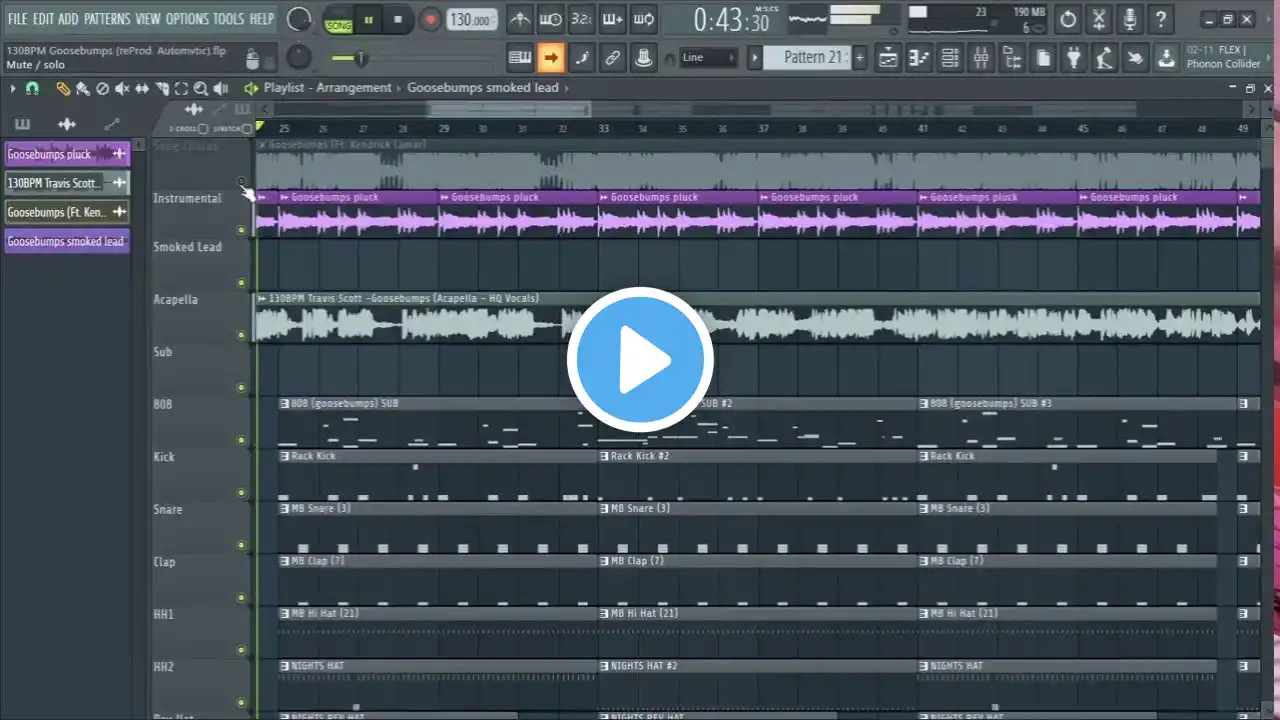Select the Mute tool
The image size is (1280, 720).
pyautogui.click(x=122, y=88)
